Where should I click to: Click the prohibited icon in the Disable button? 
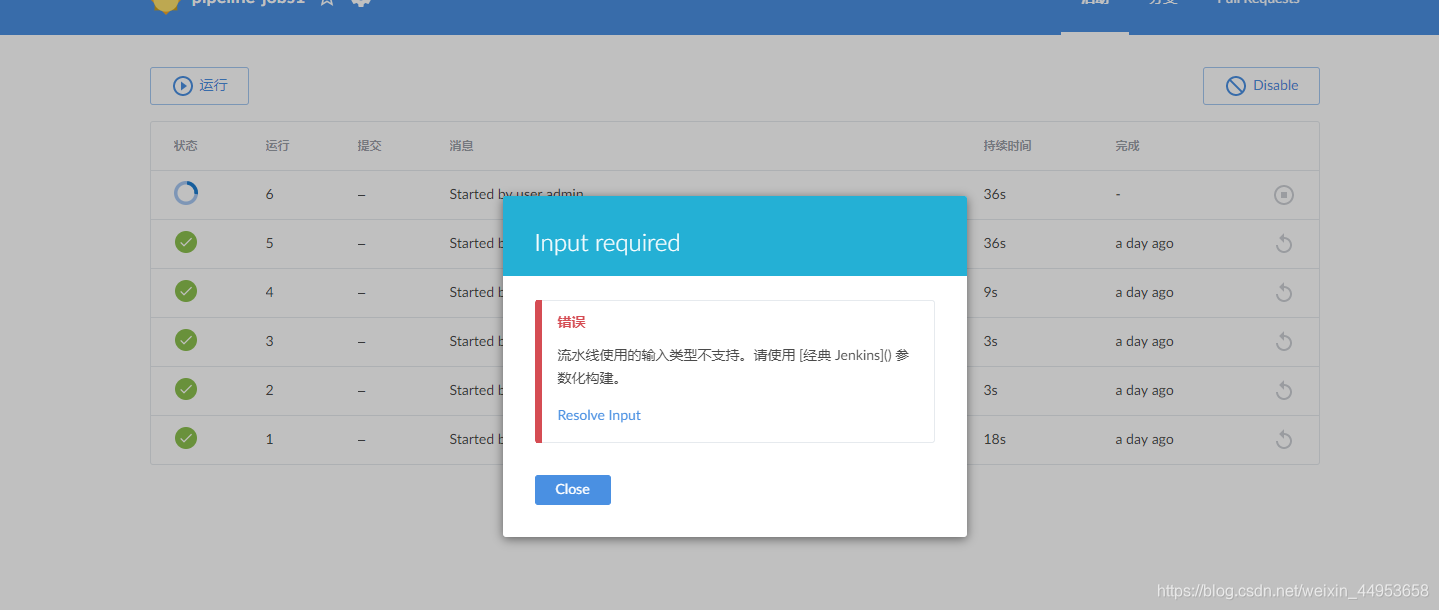(x=1236, y=86)
